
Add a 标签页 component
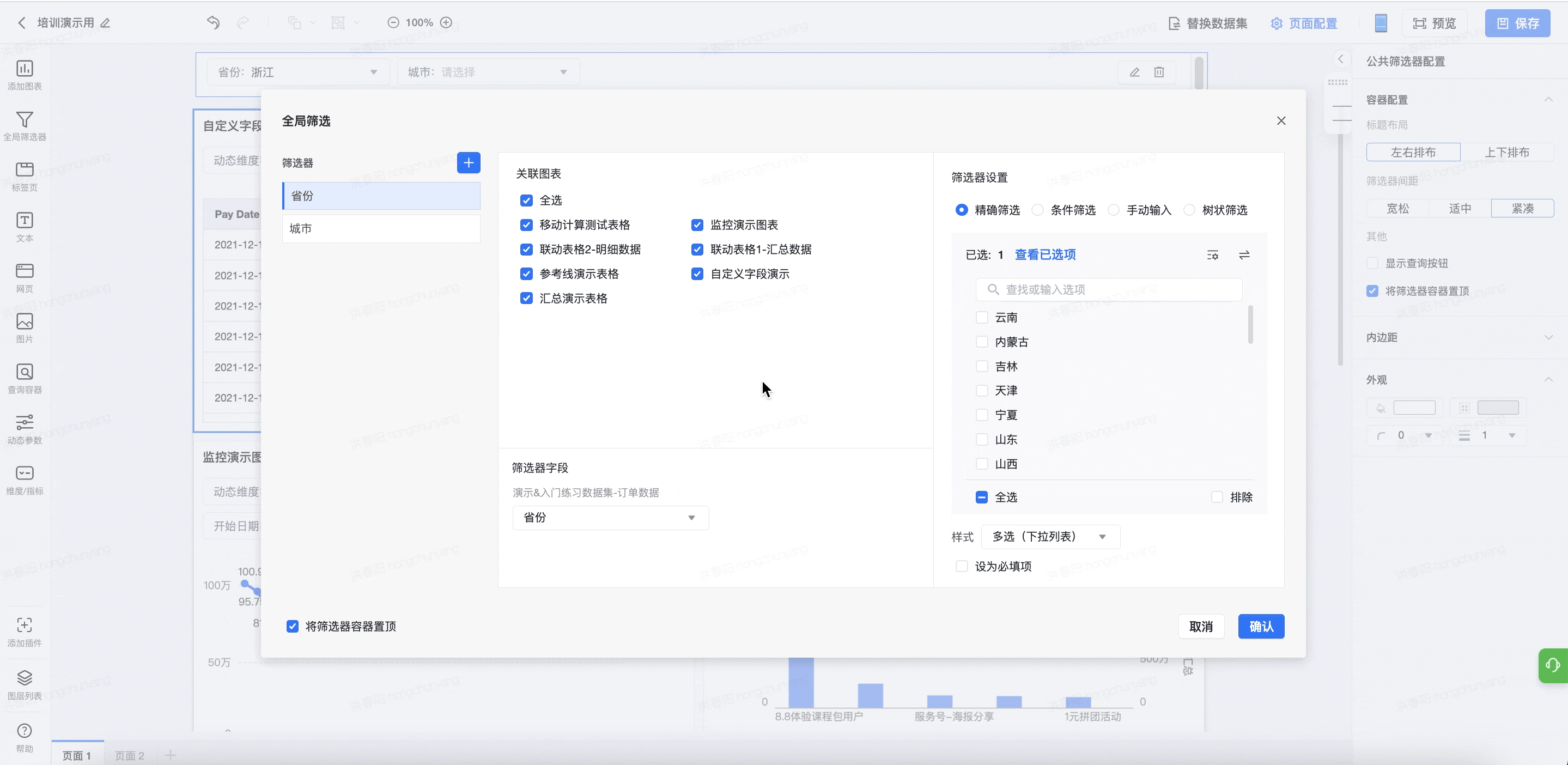[25, 177]
